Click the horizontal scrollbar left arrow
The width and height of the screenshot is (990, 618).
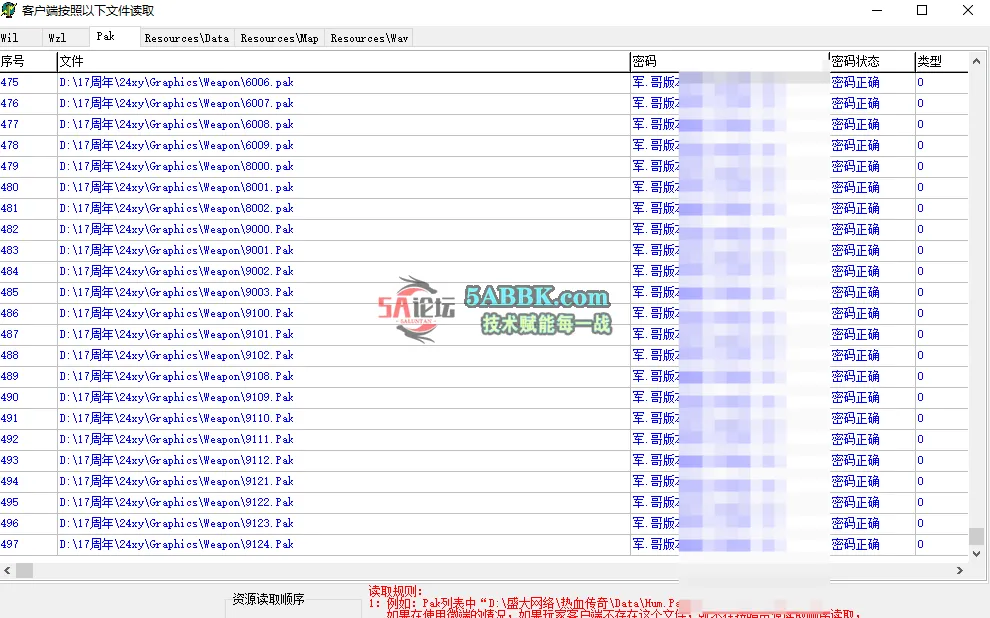point(7,570)
